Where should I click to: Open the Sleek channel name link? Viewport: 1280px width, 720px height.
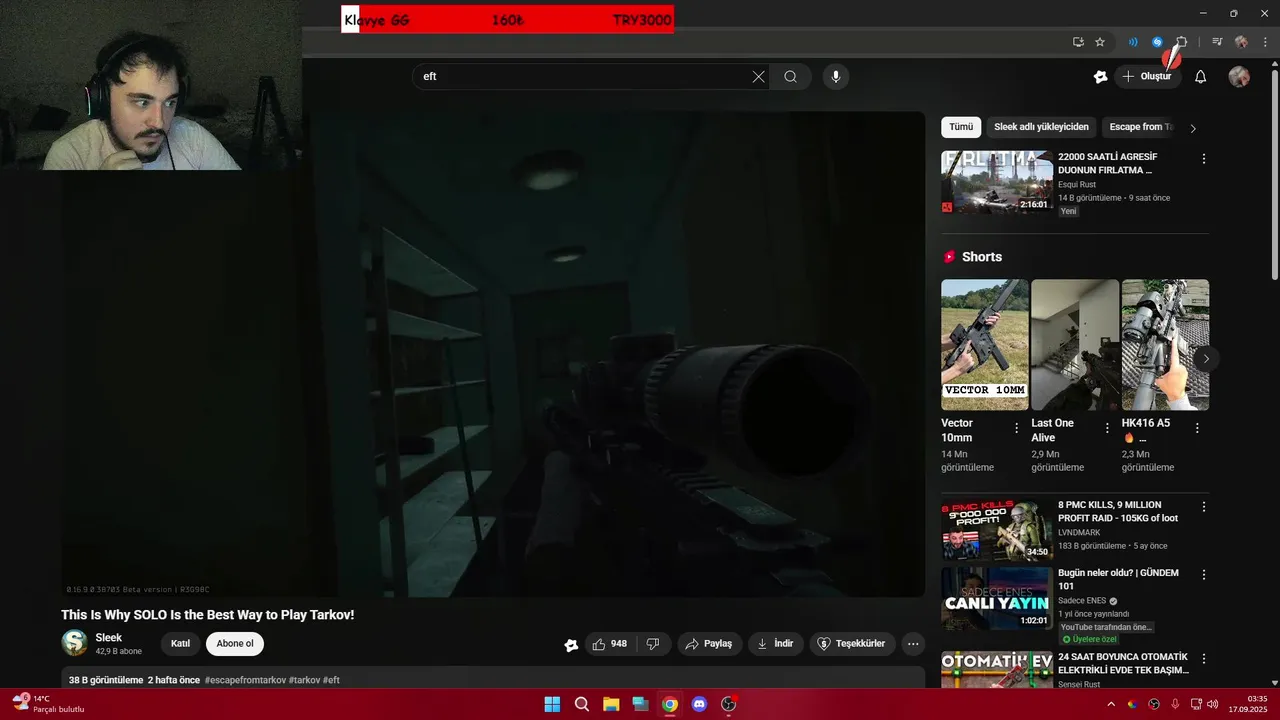click(108, 638)
